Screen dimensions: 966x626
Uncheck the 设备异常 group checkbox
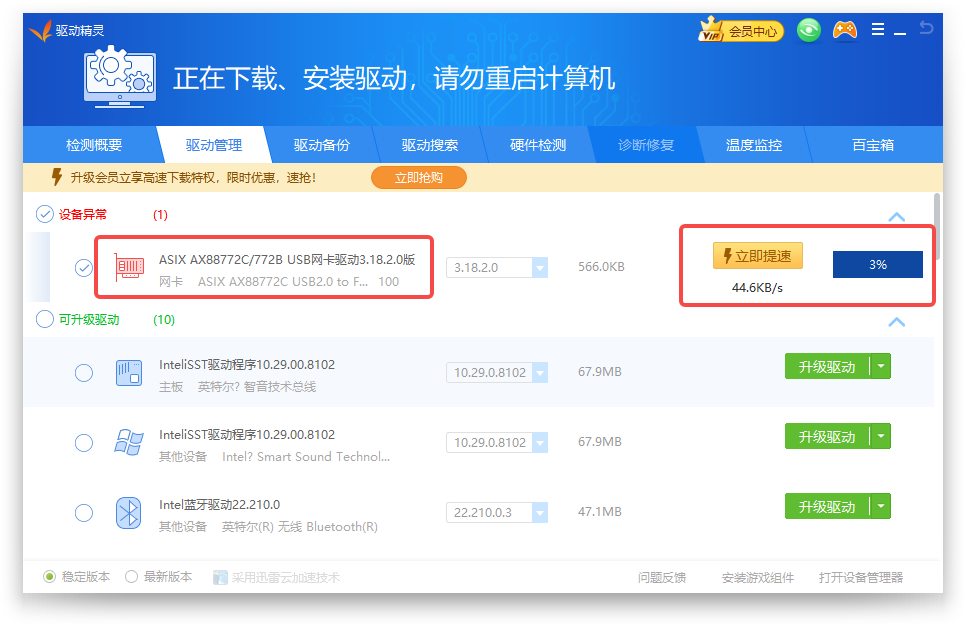click(45, 214)
